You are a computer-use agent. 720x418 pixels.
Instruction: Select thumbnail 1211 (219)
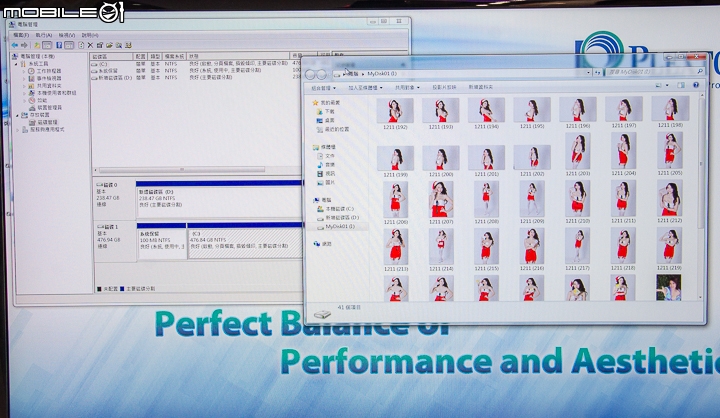click(x=669, y=248)
